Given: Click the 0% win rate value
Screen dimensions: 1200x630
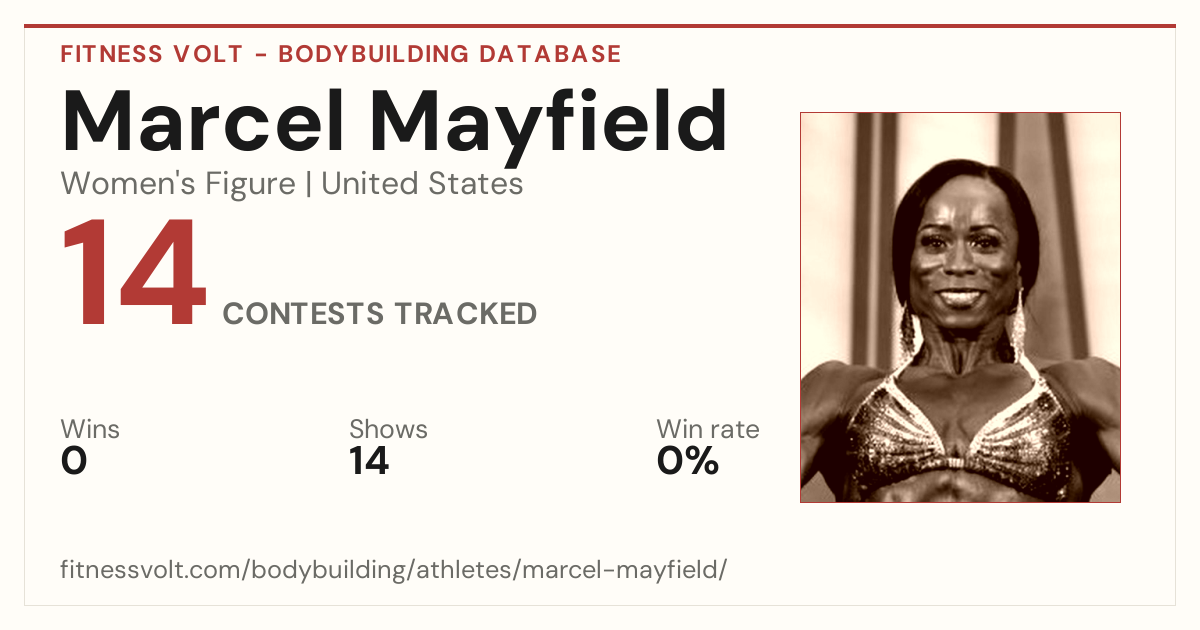Looking at the screenshot, I should [x=688, y=461].
